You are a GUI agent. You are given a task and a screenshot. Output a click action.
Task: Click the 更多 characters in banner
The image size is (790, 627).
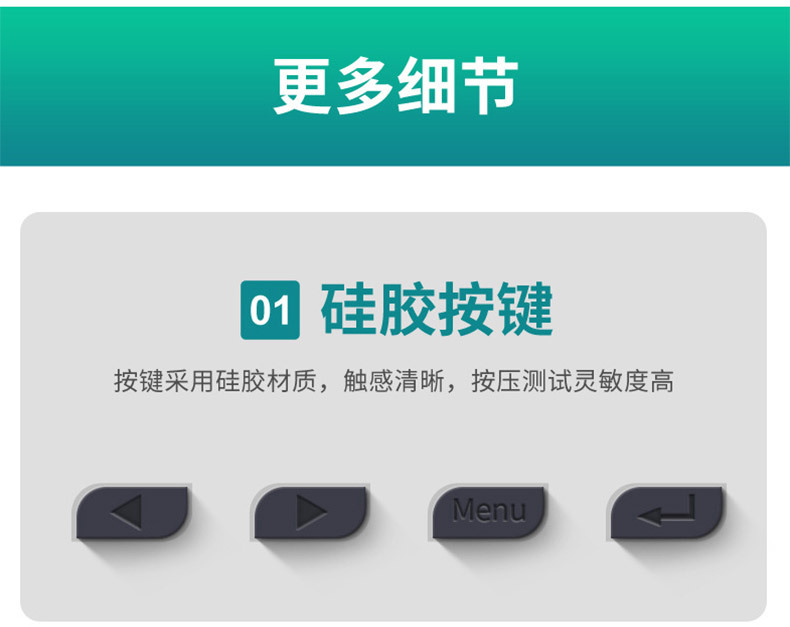click(334, 86)
